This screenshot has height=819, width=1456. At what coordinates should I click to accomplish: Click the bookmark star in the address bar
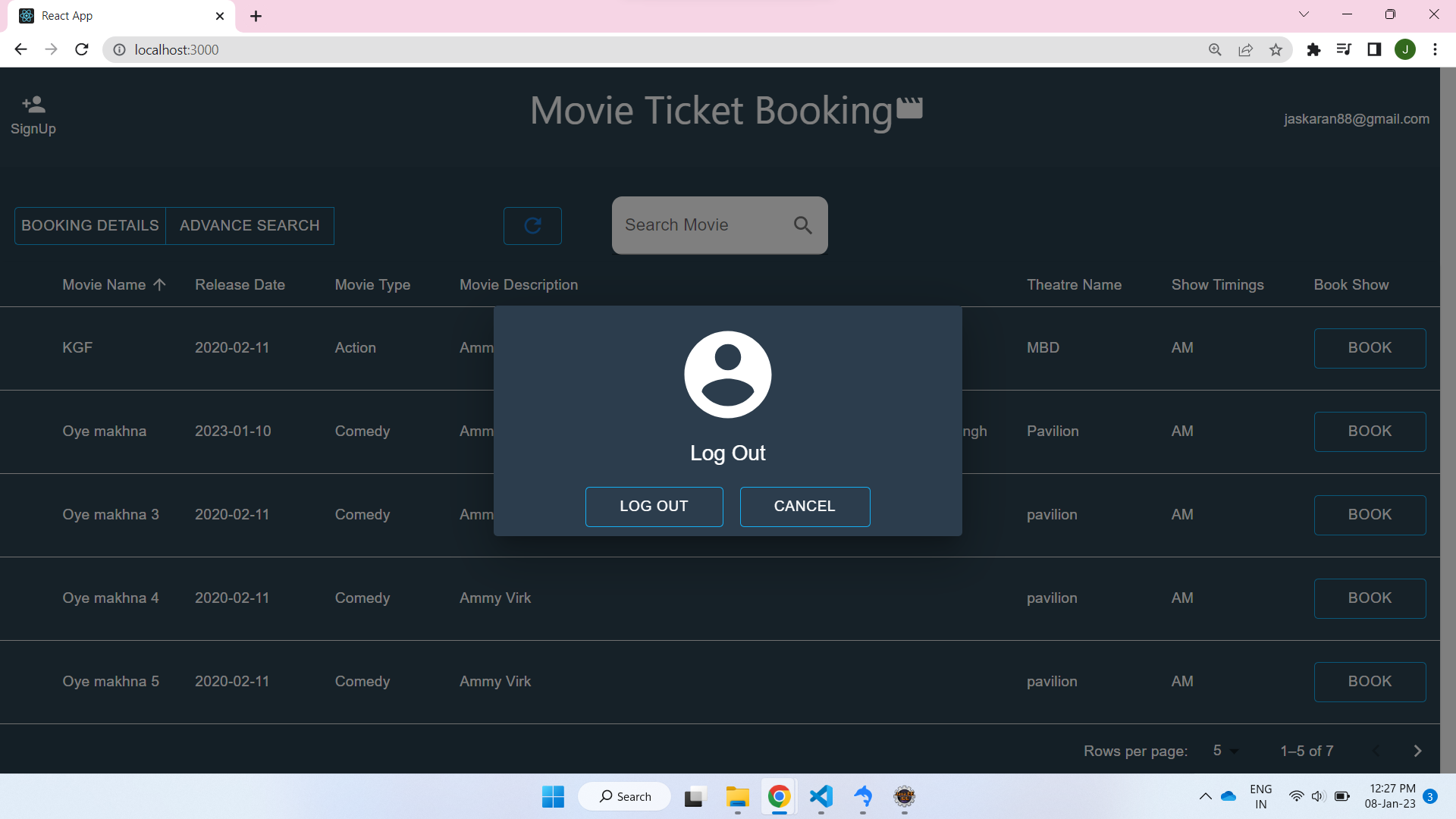(1276, 49)
